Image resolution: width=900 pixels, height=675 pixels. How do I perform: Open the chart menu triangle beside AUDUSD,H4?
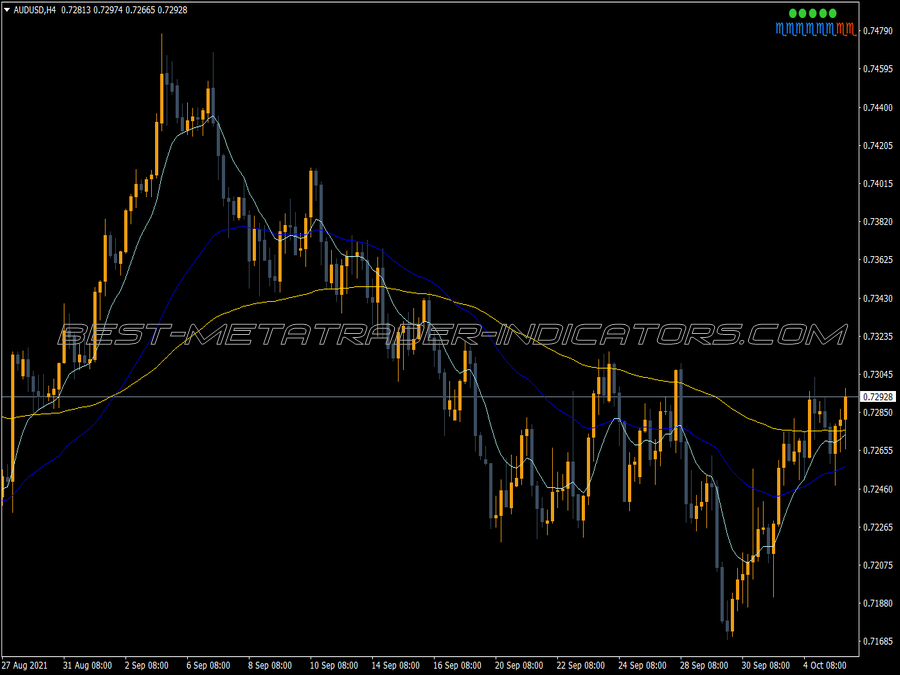point(7,10)
